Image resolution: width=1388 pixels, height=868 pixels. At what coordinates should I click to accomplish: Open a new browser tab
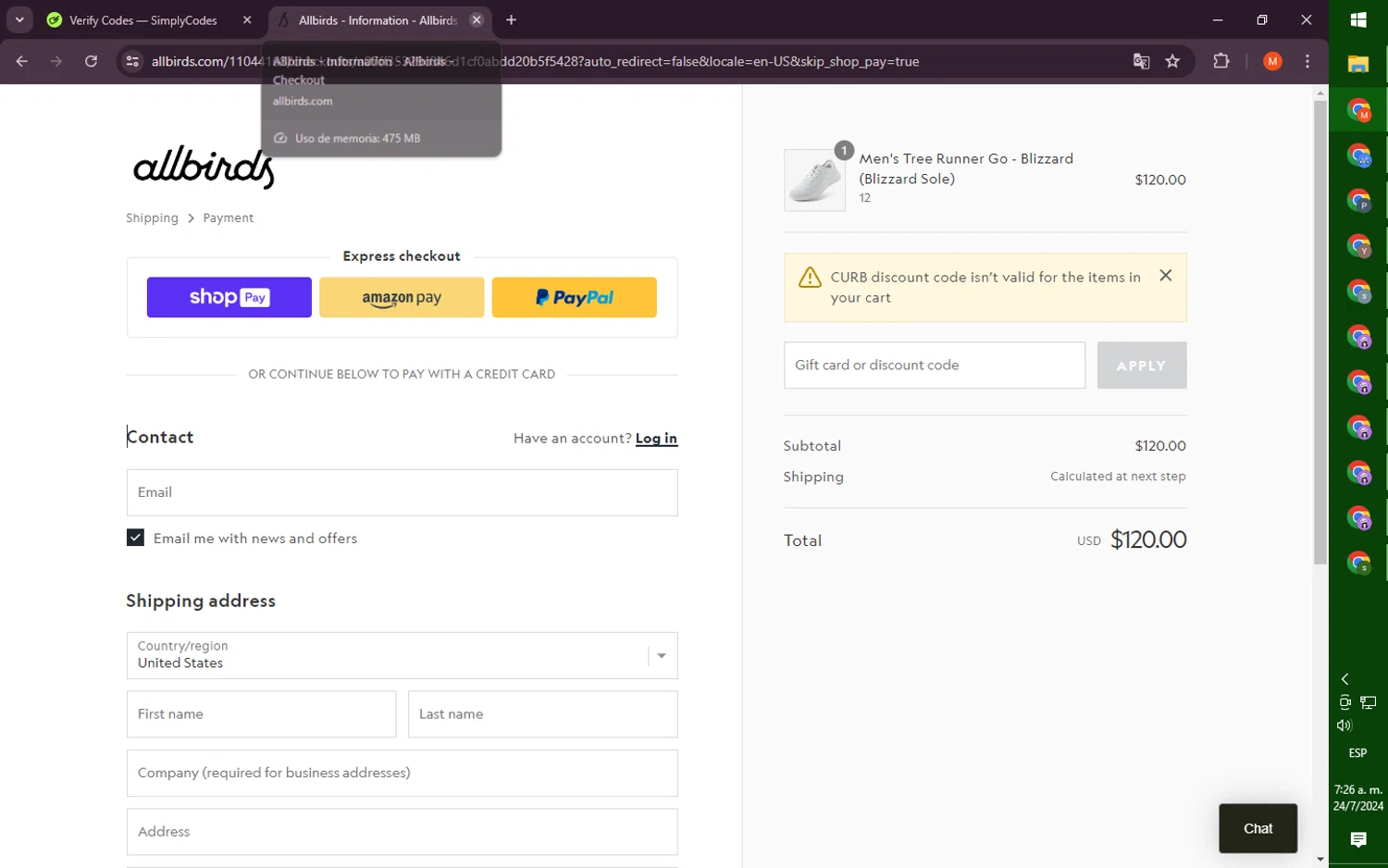coord(511,20)
